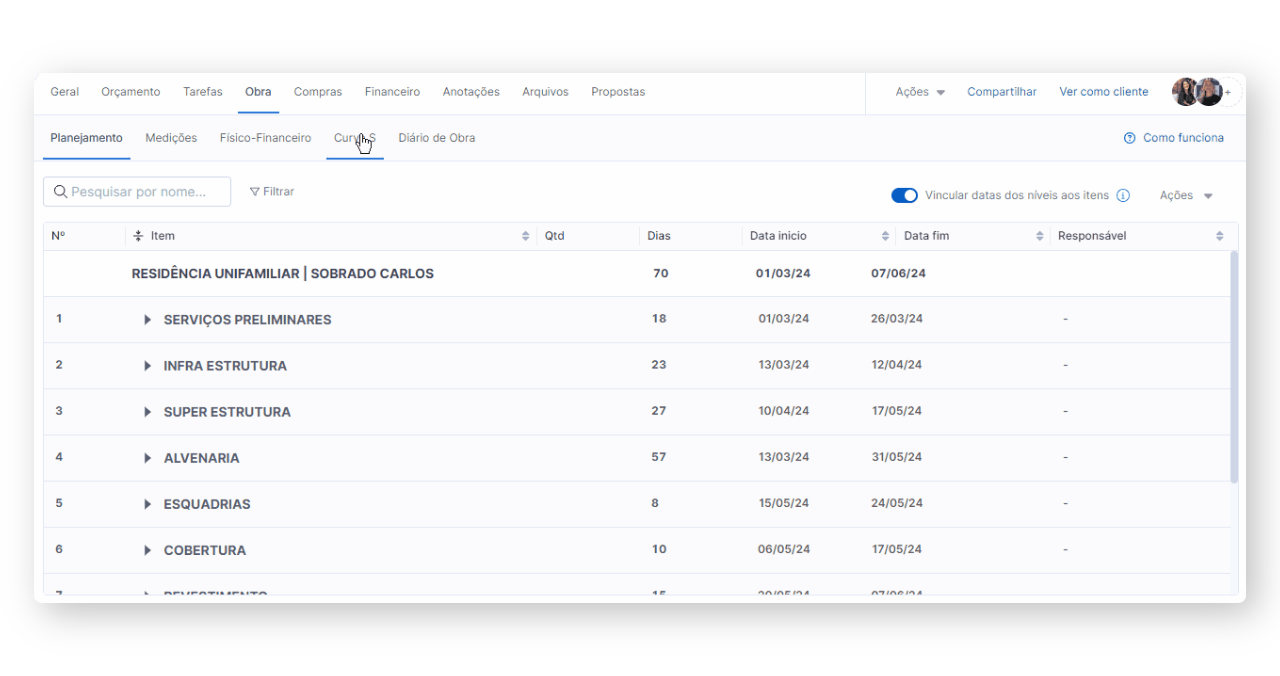Click start date 10/04/24 of SUPER ESTRUTURA

point(784,411)
